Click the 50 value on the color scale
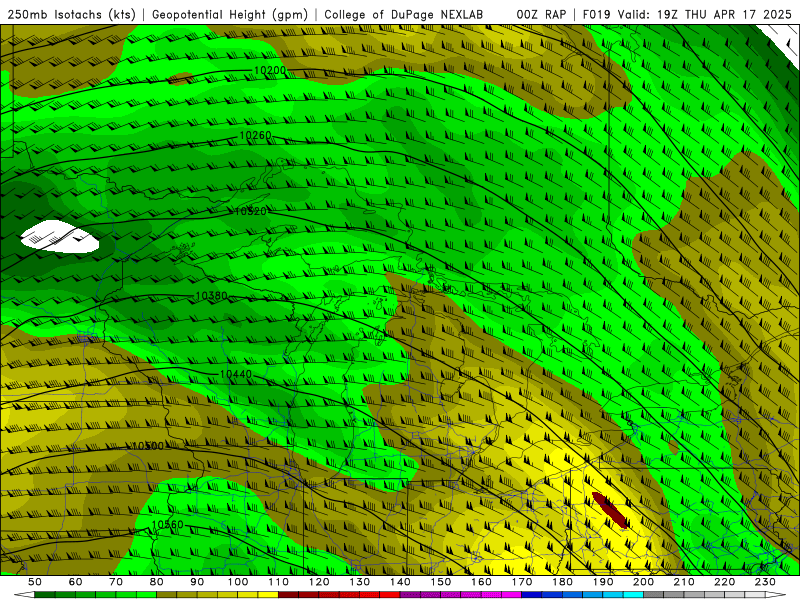Image resolution: width=800 pixels, height=600 pixels. click(x=35, y=582)
